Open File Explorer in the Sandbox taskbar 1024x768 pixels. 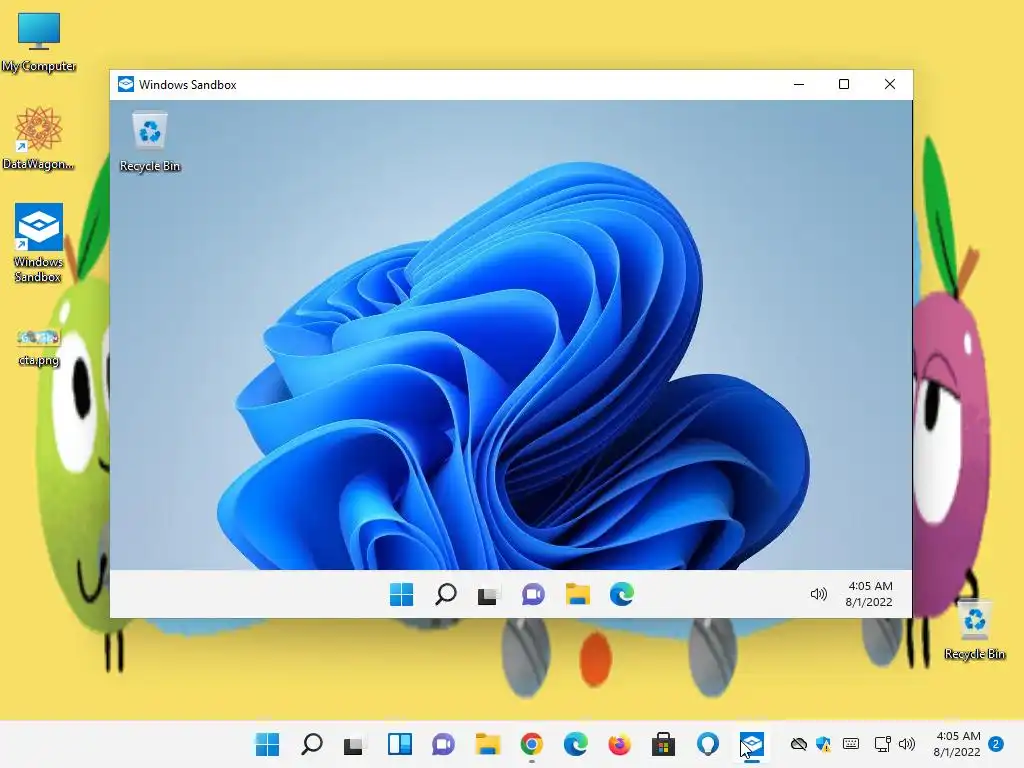click(x=577, y=594)
